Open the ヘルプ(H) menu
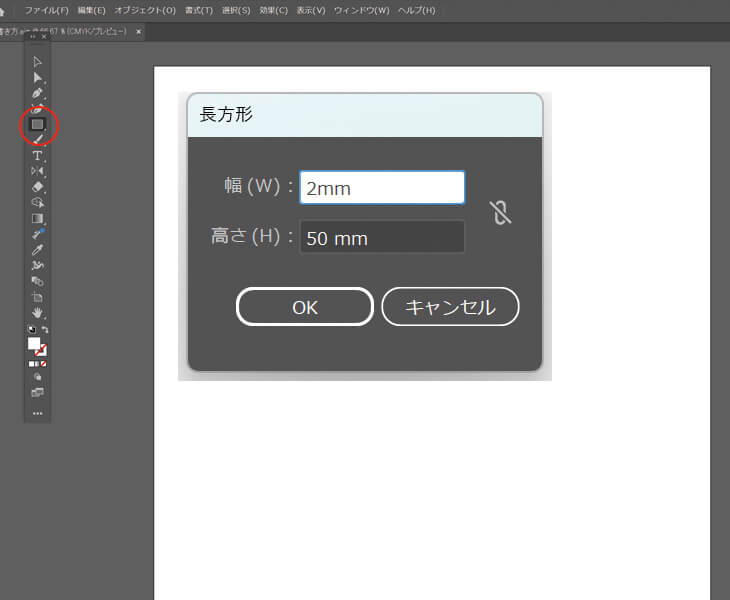This screenshot has height=600, width=730. (x=417, y=10)
